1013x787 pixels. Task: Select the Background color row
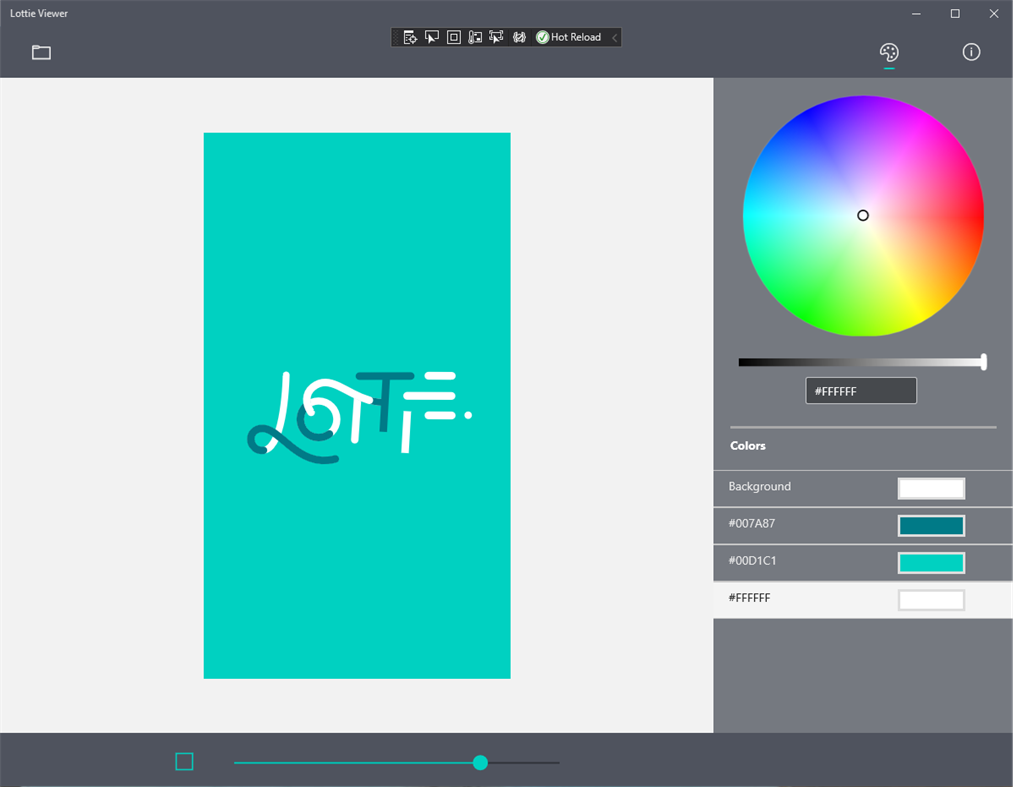(x=862, y=488)
